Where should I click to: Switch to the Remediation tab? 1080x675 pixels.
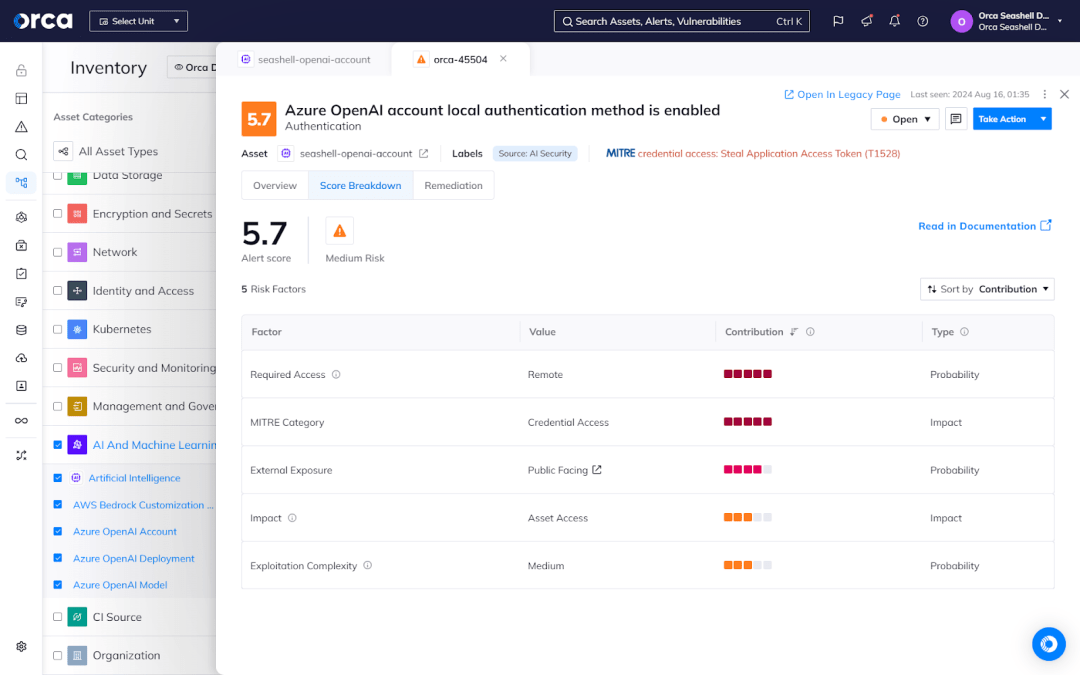click(453, 186)
